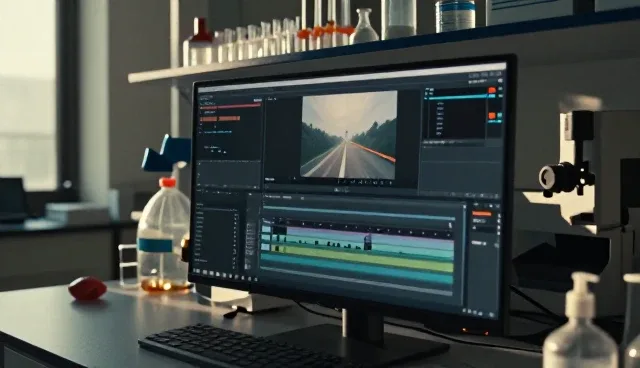The height and width of the screenshot is (368, 640).
Task: Click the orange button in the panel beside the timeline
Action: point(482,214)
